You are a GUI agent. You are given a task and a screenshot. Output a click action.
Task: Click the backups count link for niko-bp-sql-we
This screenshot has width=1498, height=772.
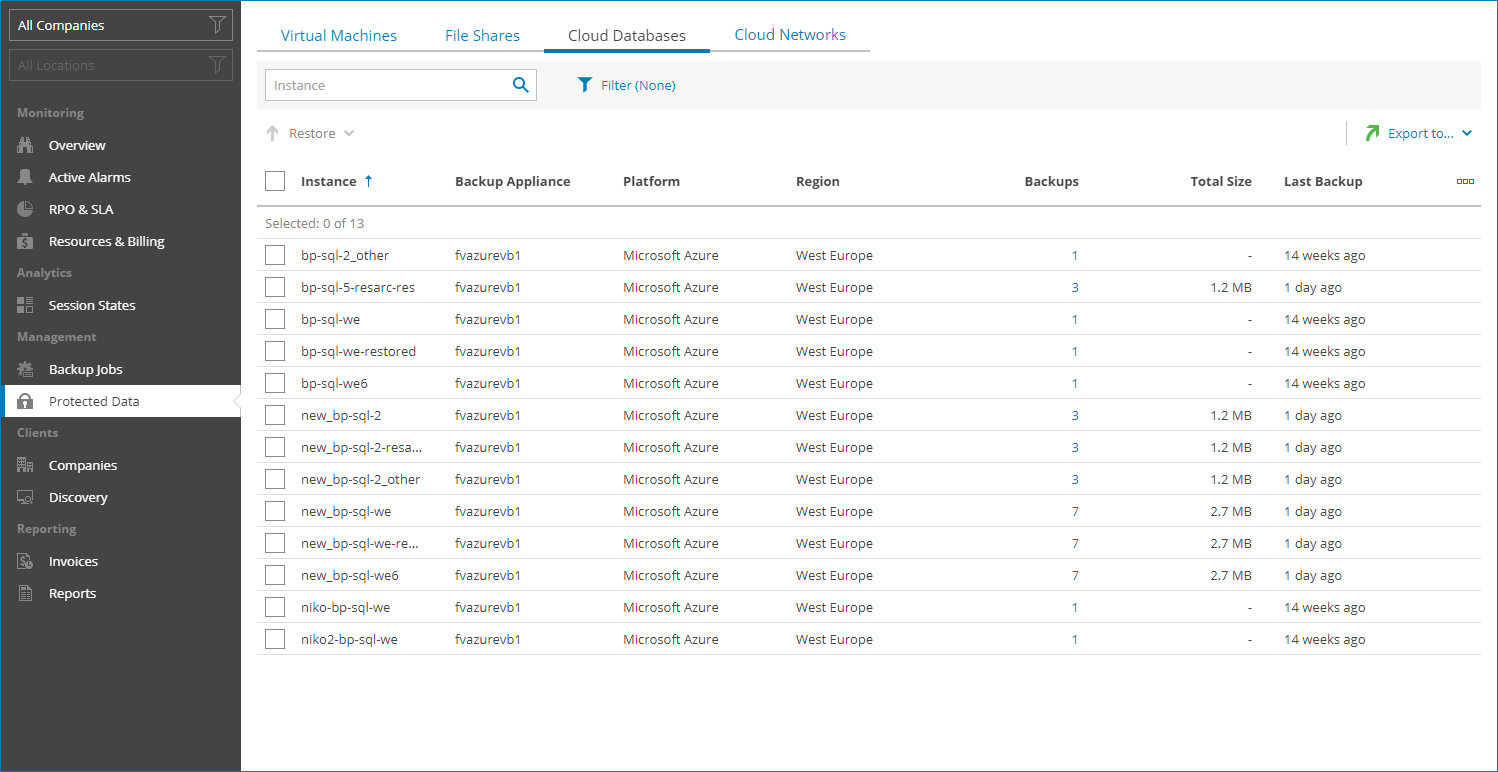(1075, 607)
